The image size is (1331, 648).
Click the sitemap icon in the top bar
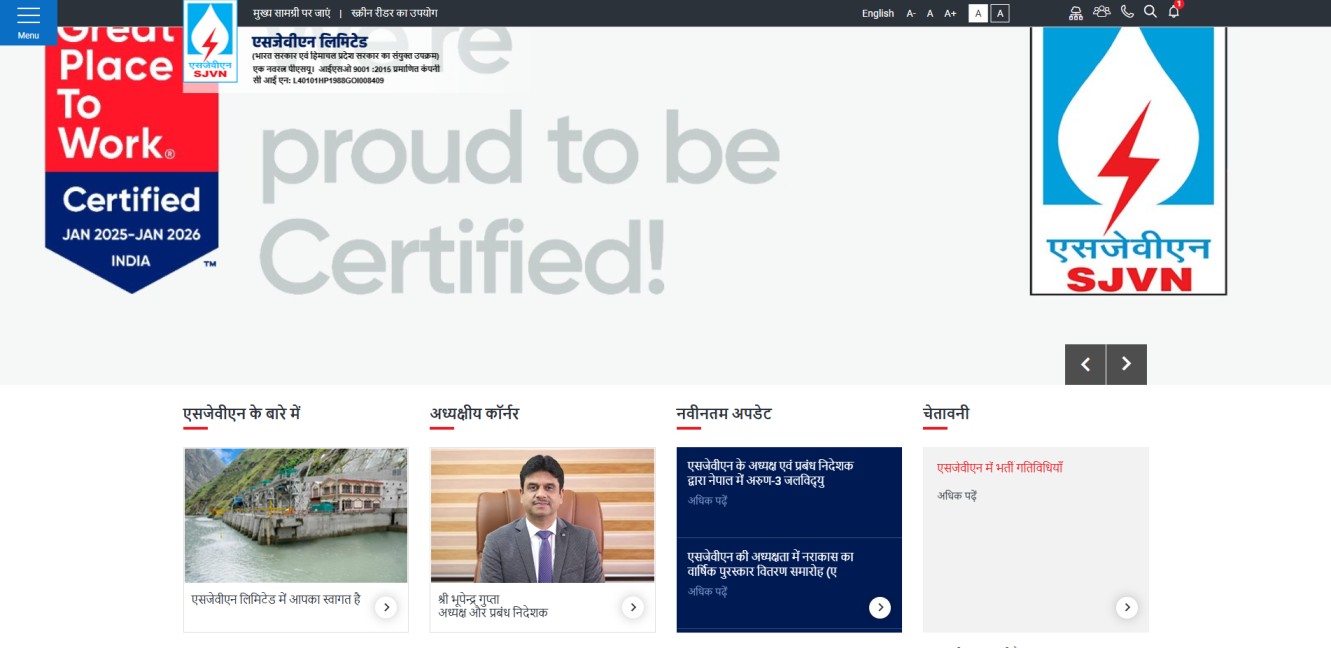coord(1075,13)
